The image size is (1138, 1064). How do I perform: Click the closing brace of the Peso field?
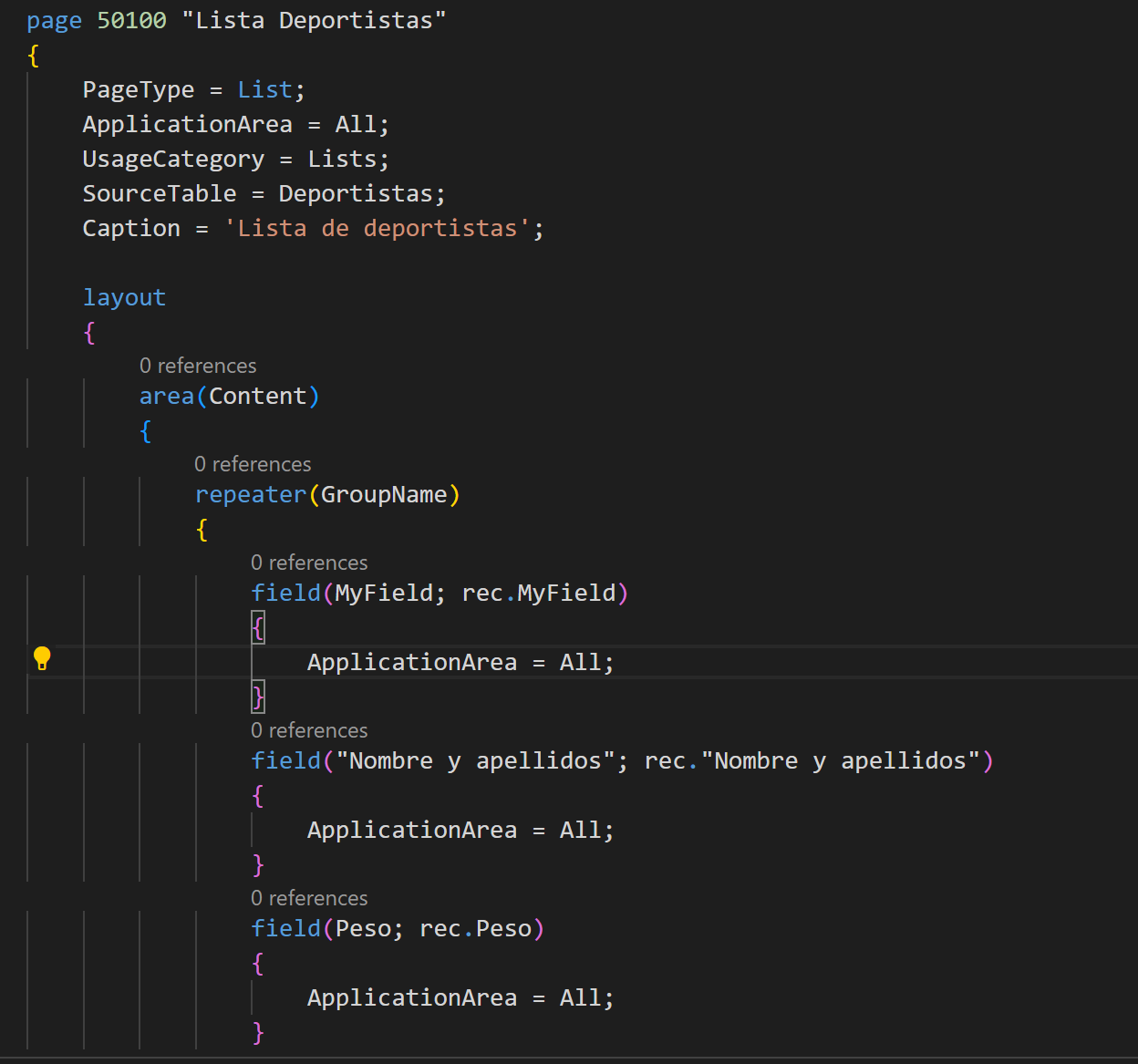(258, 1033)
